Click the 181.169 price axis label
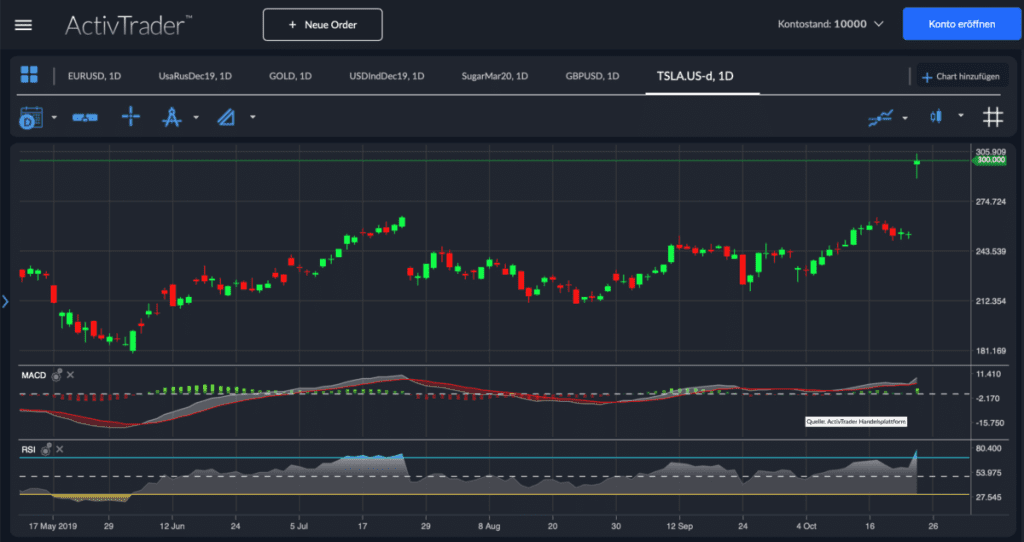This screenshot has width=1024, height=542. tap(990, 351)
